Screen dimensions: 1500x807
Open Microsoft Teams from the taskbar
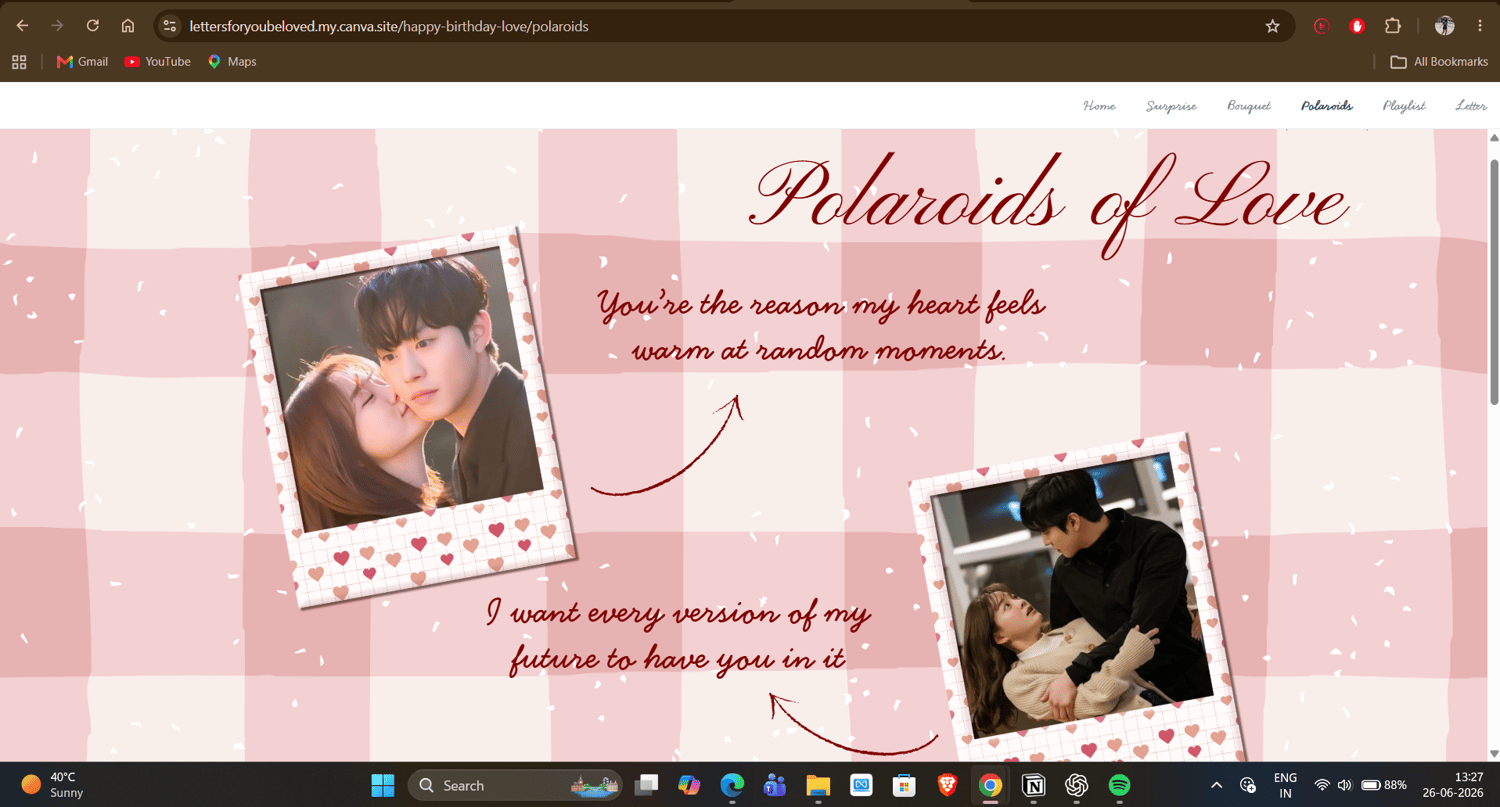pos(775,785)
